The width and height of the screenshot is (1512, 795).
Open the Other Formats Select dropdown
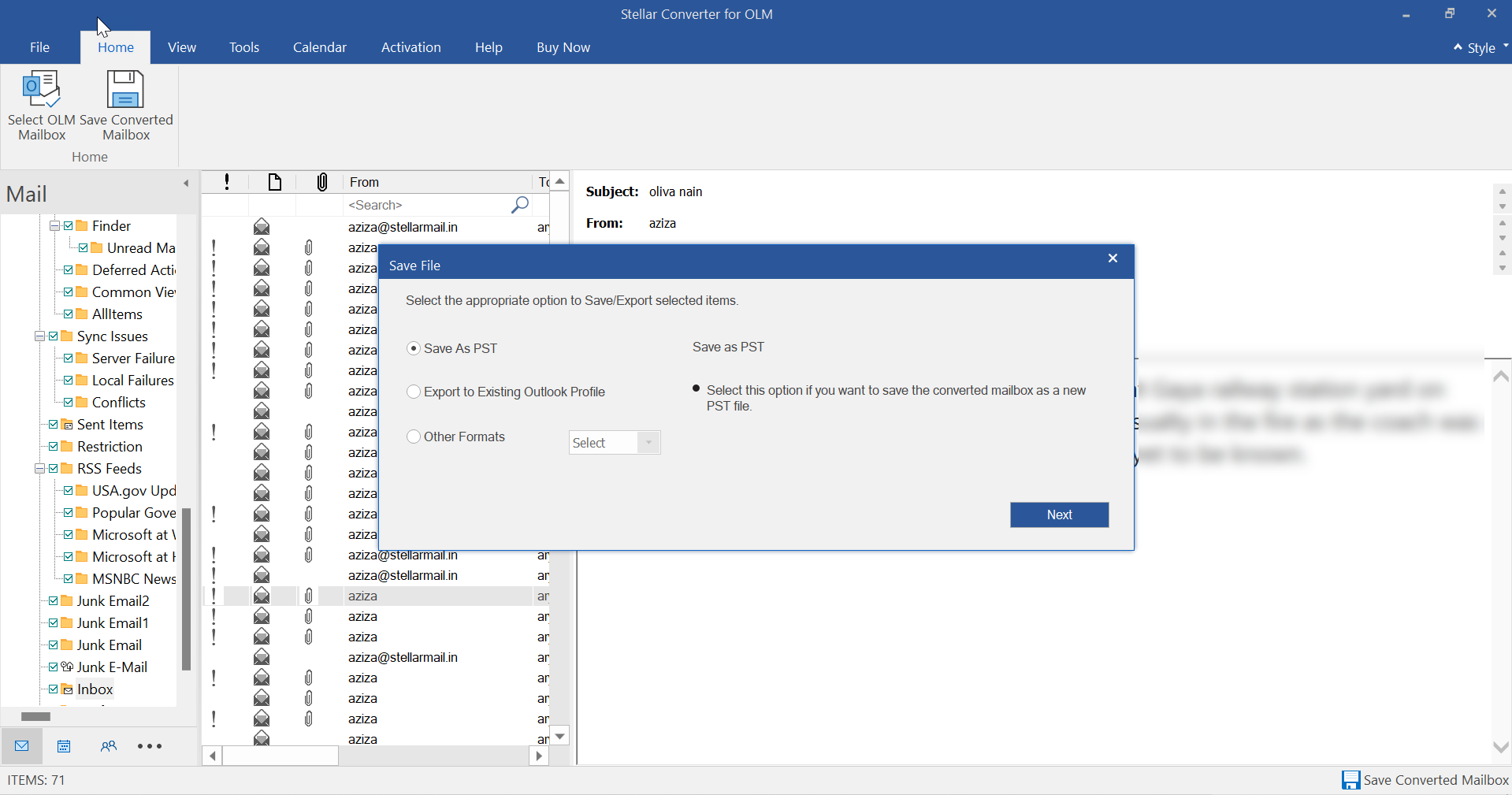tap(615, 443)
